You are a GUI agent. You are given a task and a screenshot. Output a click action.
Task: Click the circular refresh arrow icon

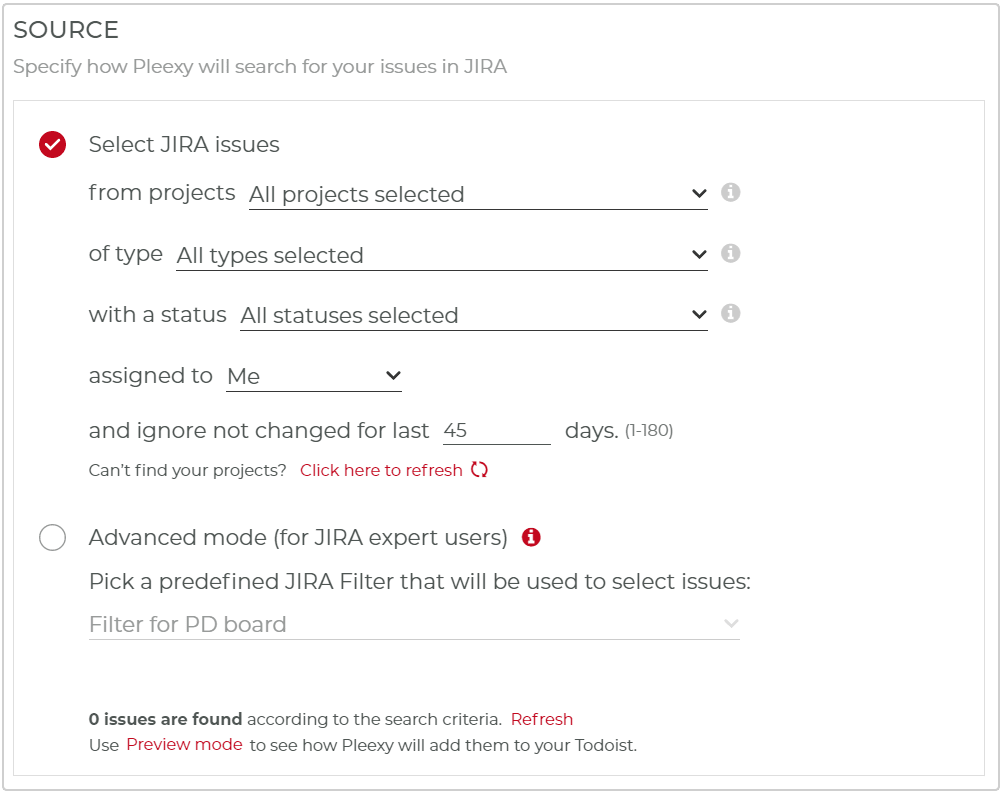click(x=480, y=469)
